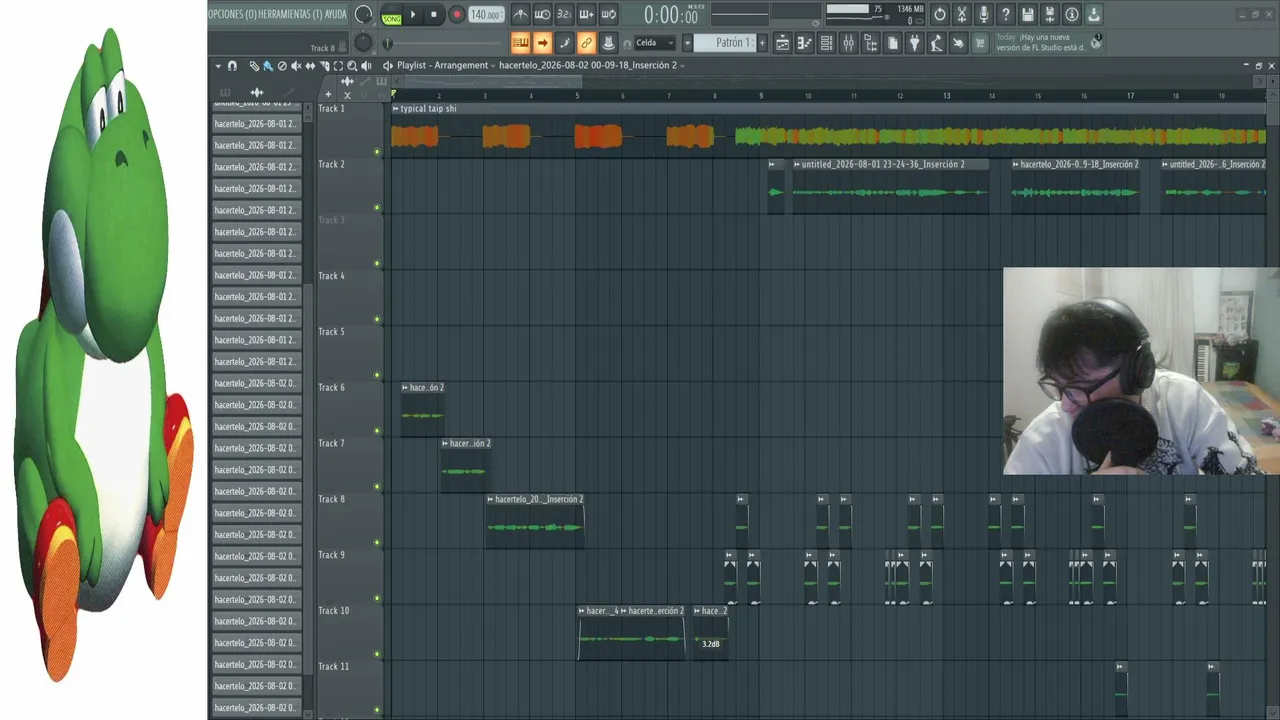Open the Mixer view button
This screenshot has height=720, width=1280.
click(x=848, y=43)
